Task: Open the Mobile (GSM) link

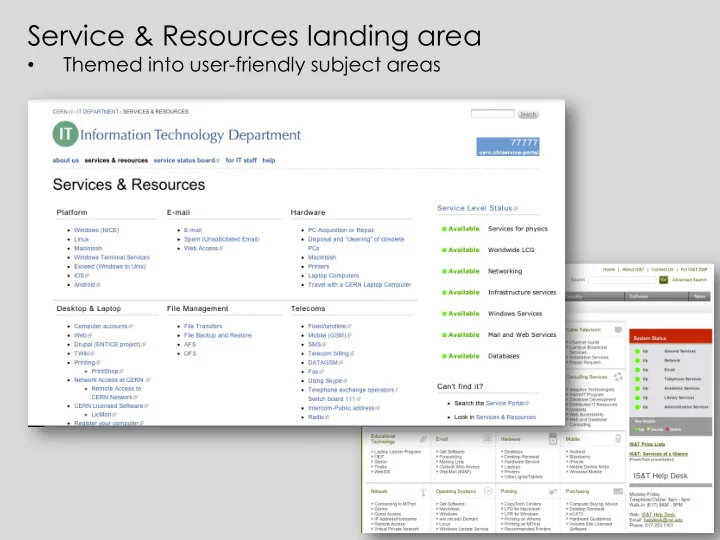Action: pos(329,335)
